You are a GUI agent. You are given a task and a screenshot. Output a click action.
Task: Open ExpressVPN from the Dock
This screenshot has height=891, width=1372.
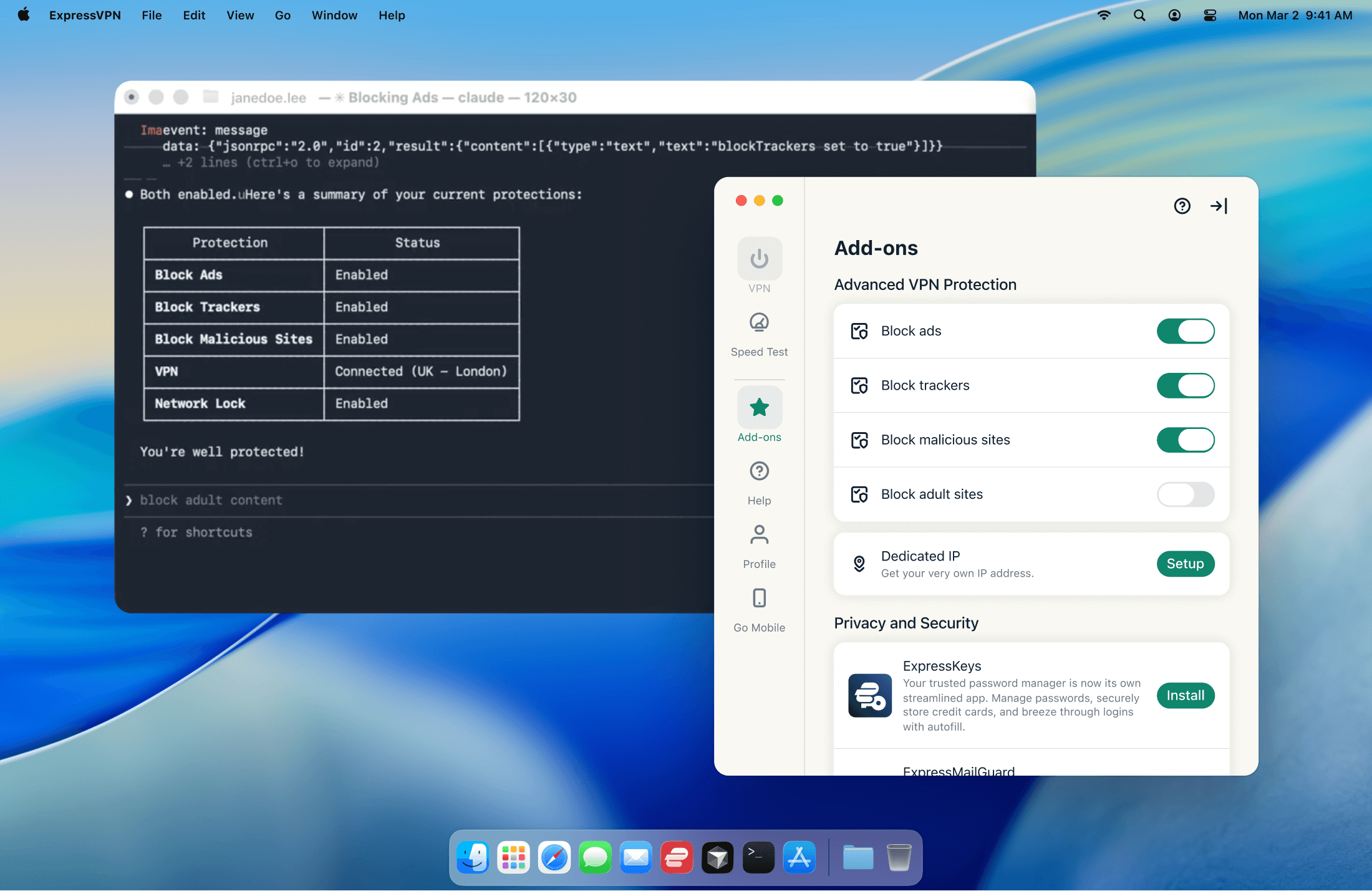[x=677, y=858]
